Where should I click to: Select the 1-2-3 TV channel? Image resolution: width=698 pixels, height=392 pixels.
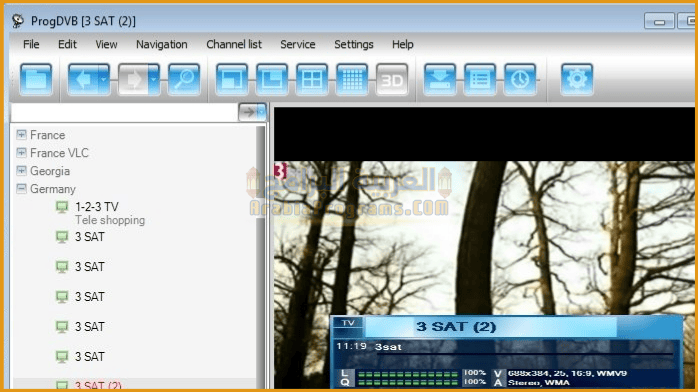97,207
